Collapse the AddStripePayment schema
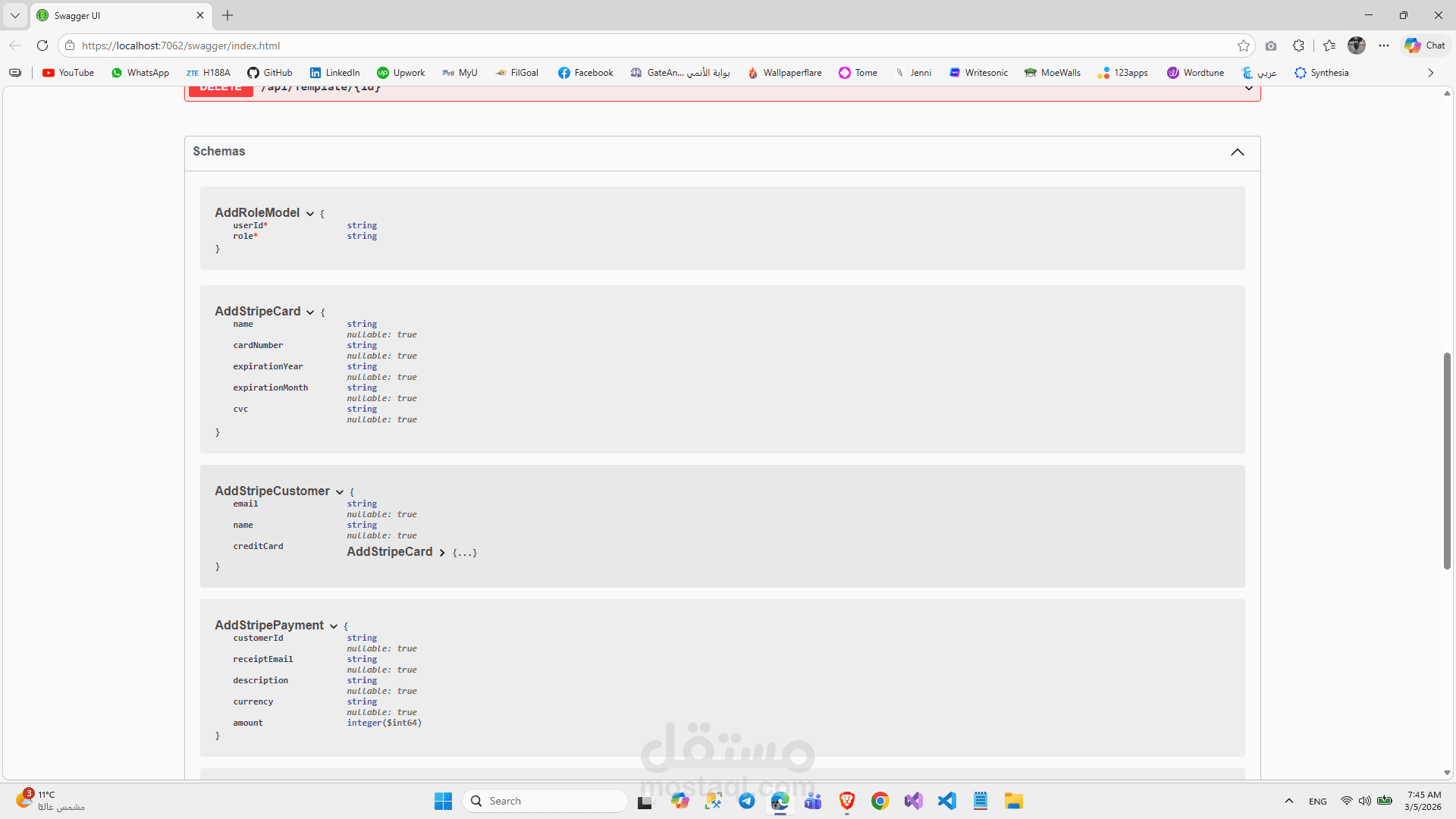Viewport: 1456px width, 819px height. pyautogui.click(x=333, y=626)
